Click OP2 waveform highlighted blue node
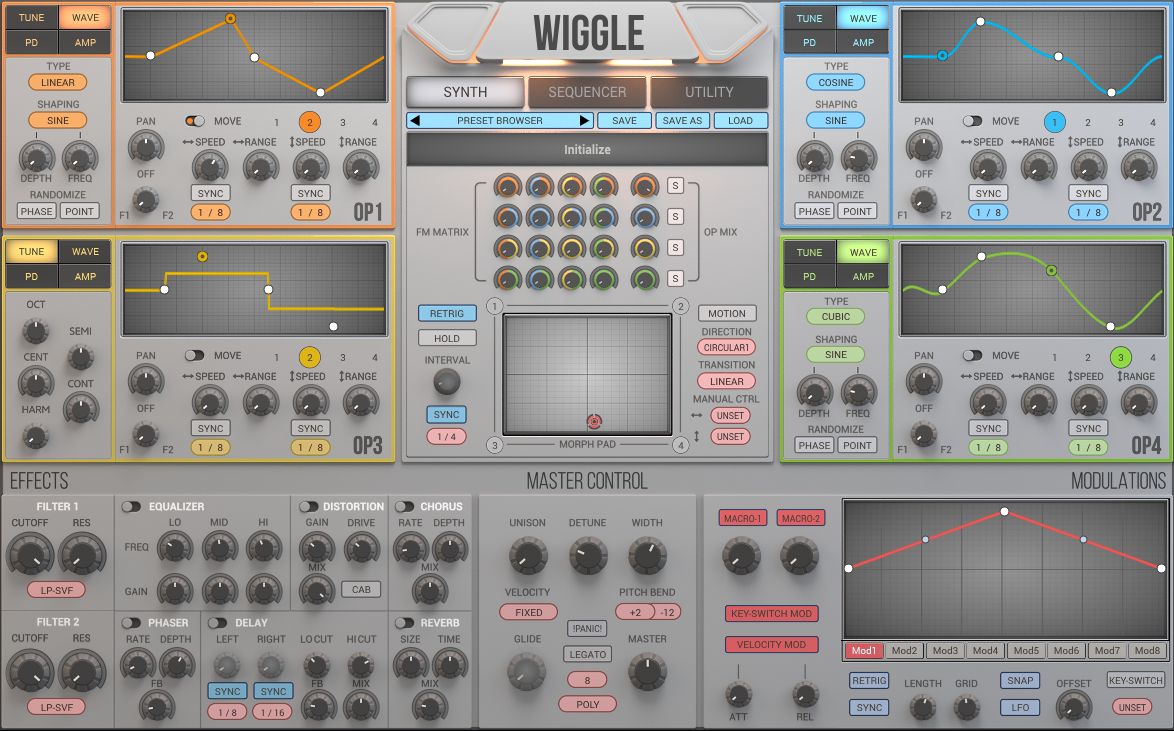This screenshot has width=1174, height=731. pyautogui.click(x=943, y=55)
